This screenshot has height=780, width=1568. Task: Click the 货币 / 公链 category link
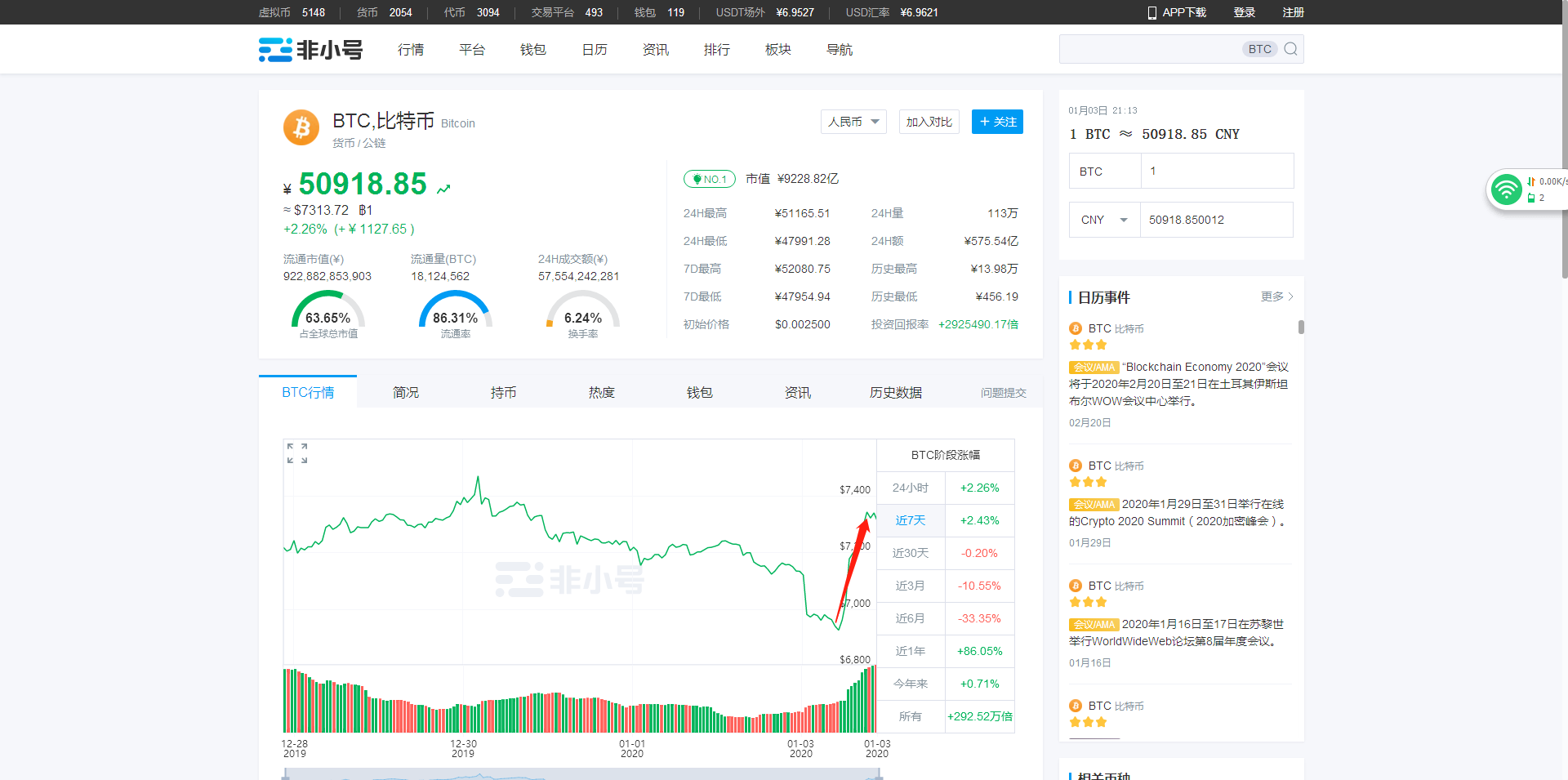[359, 143]
